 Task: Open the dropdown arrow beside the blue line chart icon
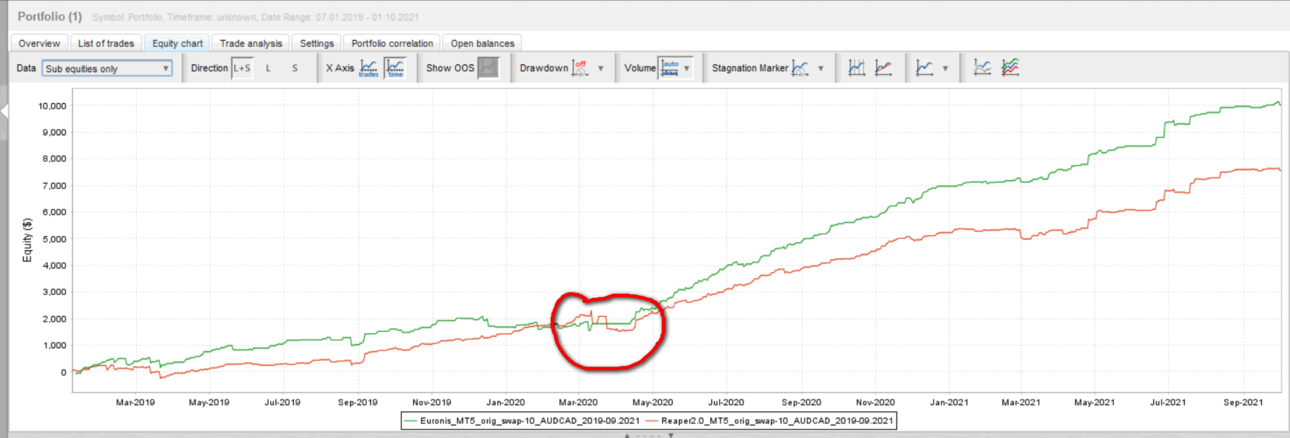pos(945,69)
